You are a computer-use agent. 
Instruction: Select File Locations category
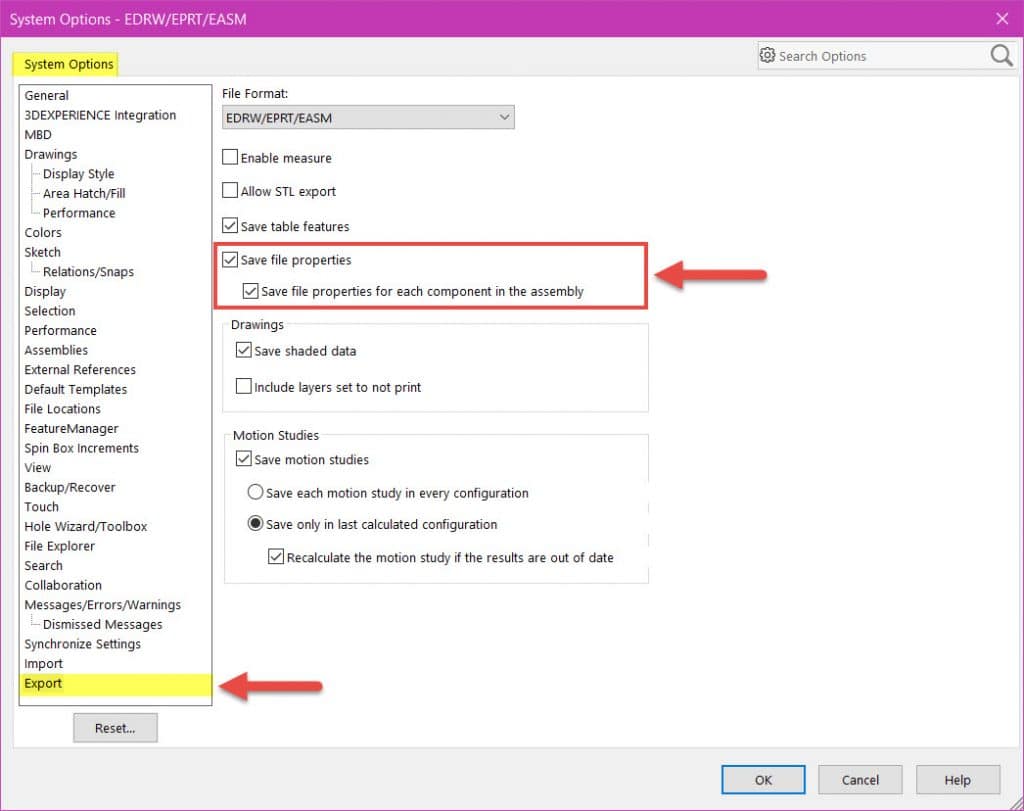(63, 409)
